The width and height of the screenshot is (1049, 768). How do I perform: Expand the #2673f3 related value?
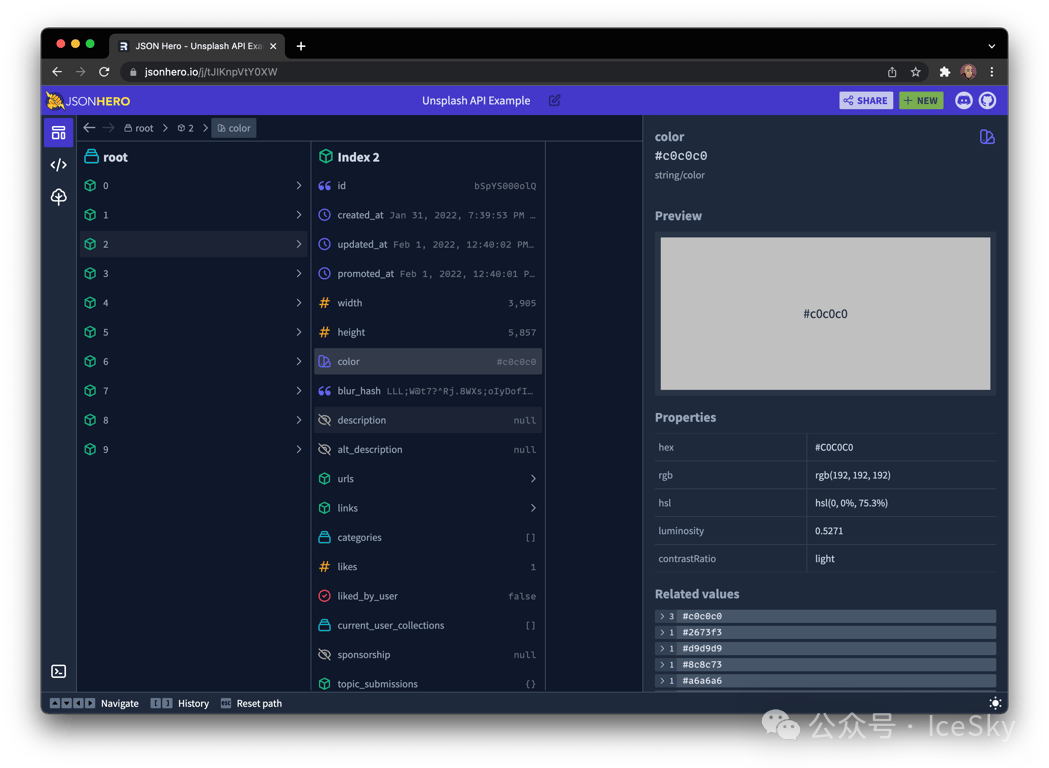click(662, 632)
